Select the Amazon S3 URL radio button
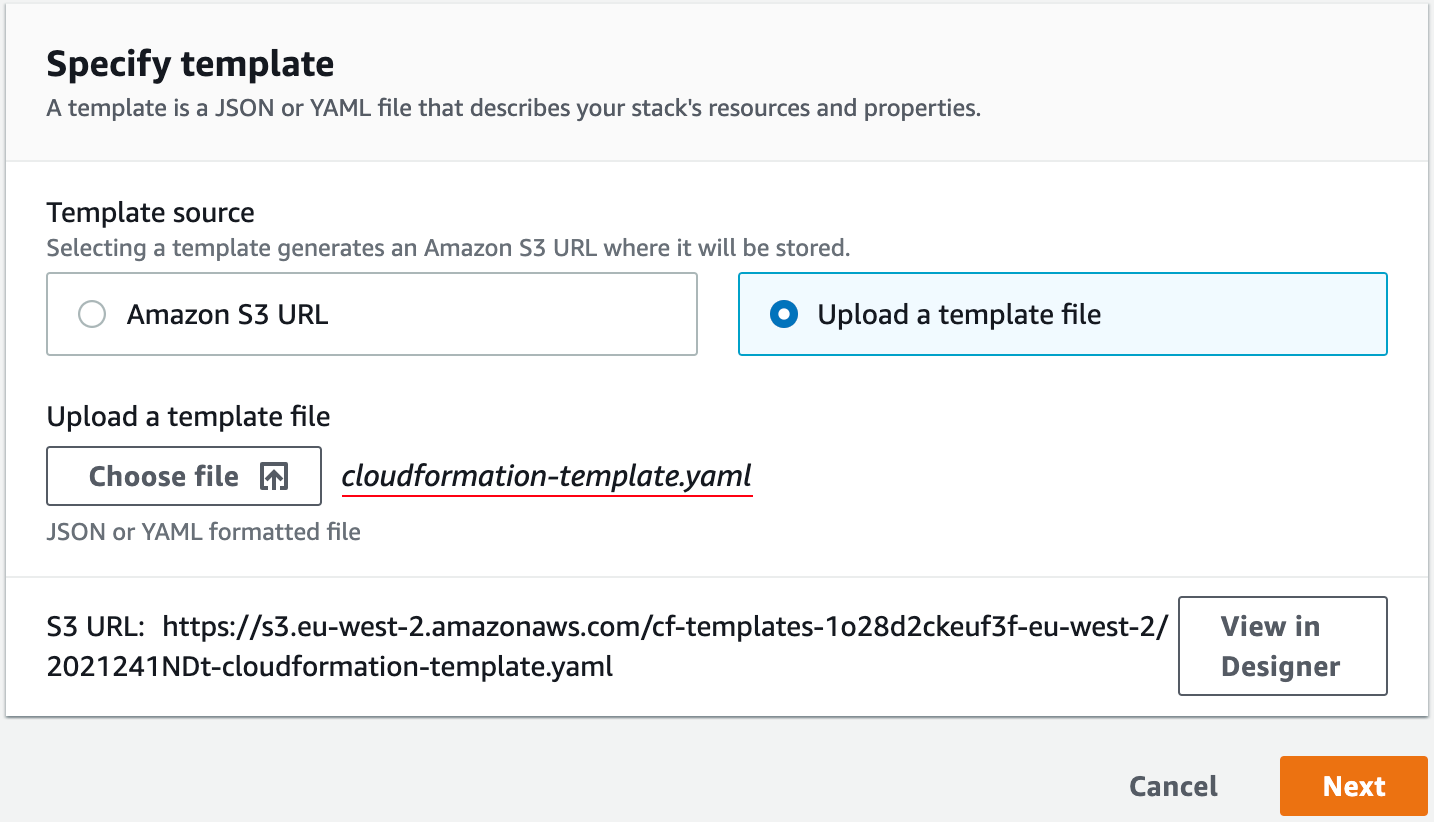The image size is (1434, 822). point(92,315)
